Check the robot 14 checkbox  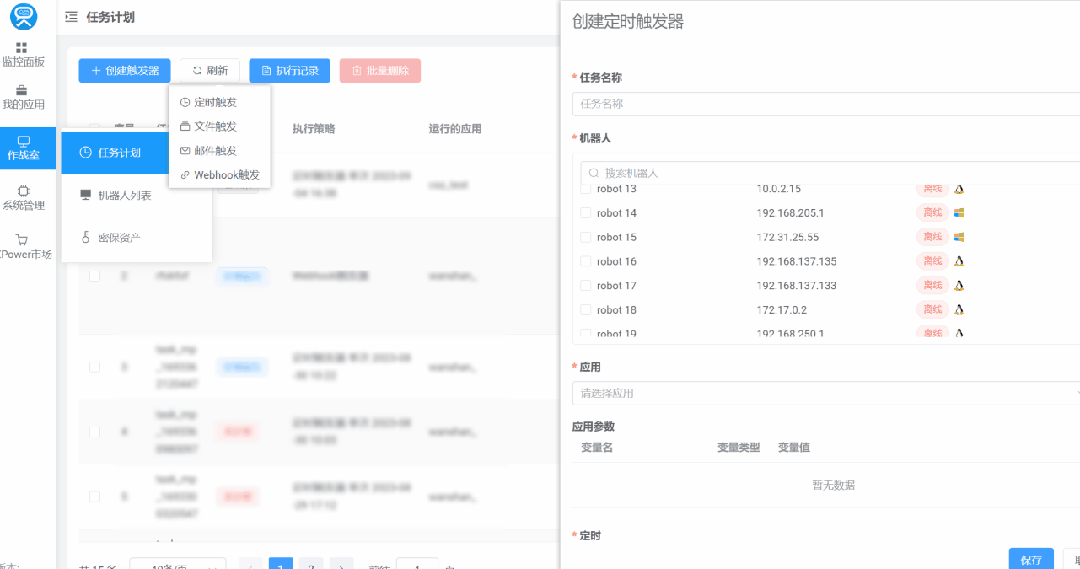[585, 213]
